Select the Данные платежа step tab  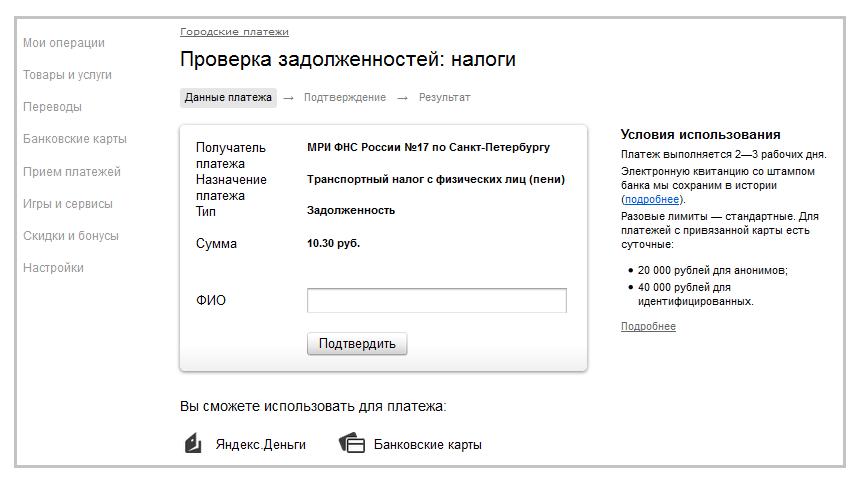click(x=228, y=98)
